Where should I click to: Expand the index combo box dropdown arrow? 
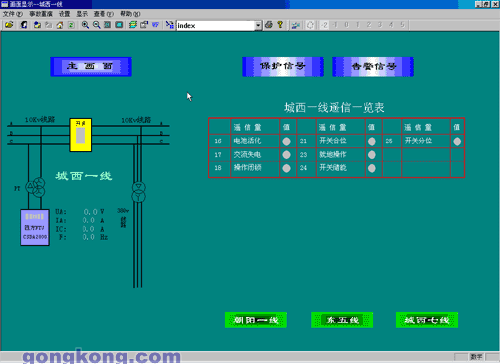click(x=258, y=26)
